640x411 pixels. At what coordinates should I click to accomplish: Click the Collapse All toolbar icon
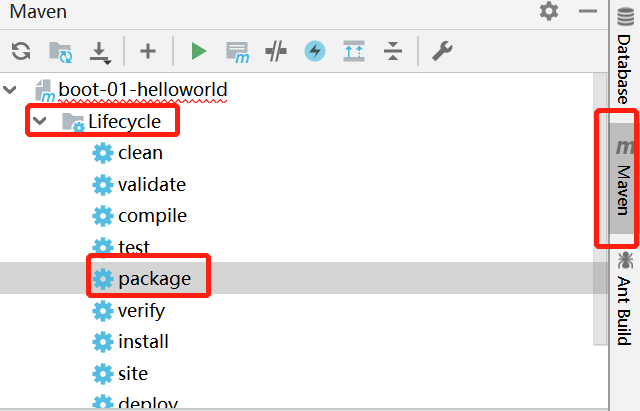coord(392,51)
